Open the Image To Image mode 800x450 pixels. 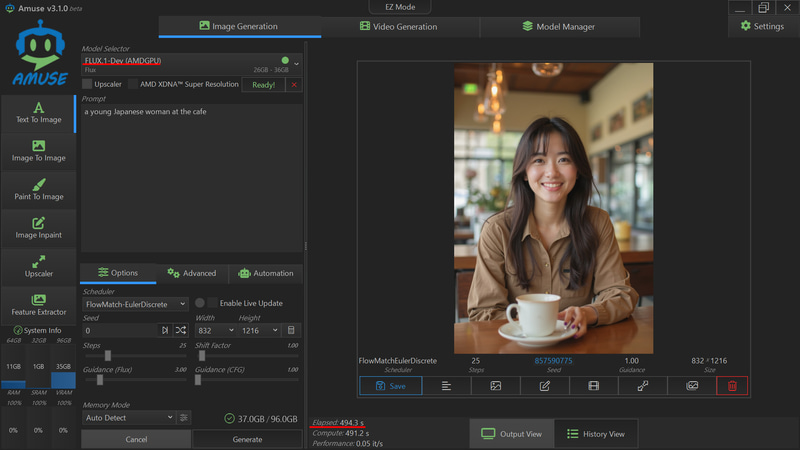[x=39, y=151]
